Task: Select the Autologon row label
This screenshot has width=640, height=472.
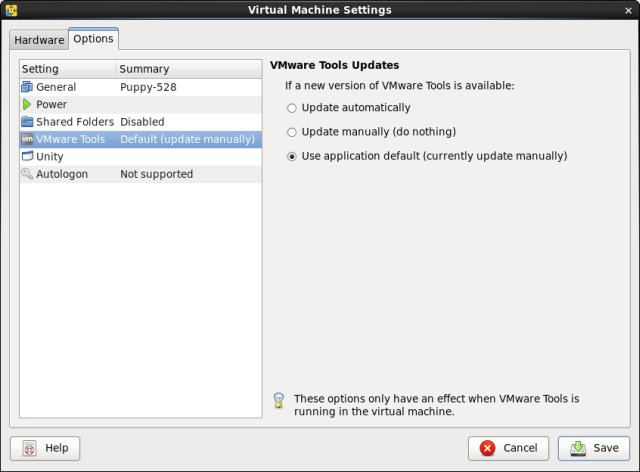Action: pyautogui.click(x=62, y=174)
